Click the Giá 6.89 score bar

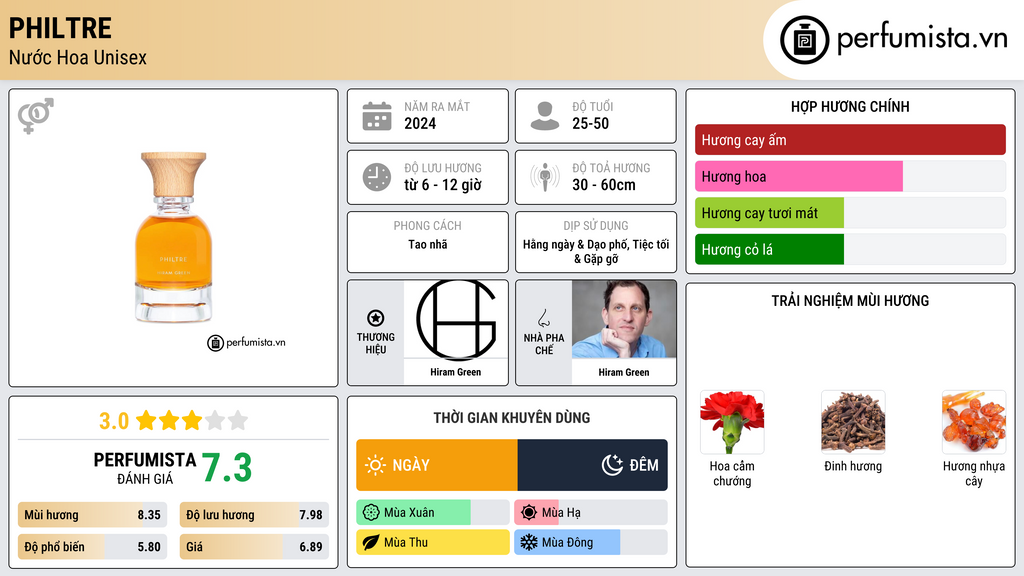254,547
